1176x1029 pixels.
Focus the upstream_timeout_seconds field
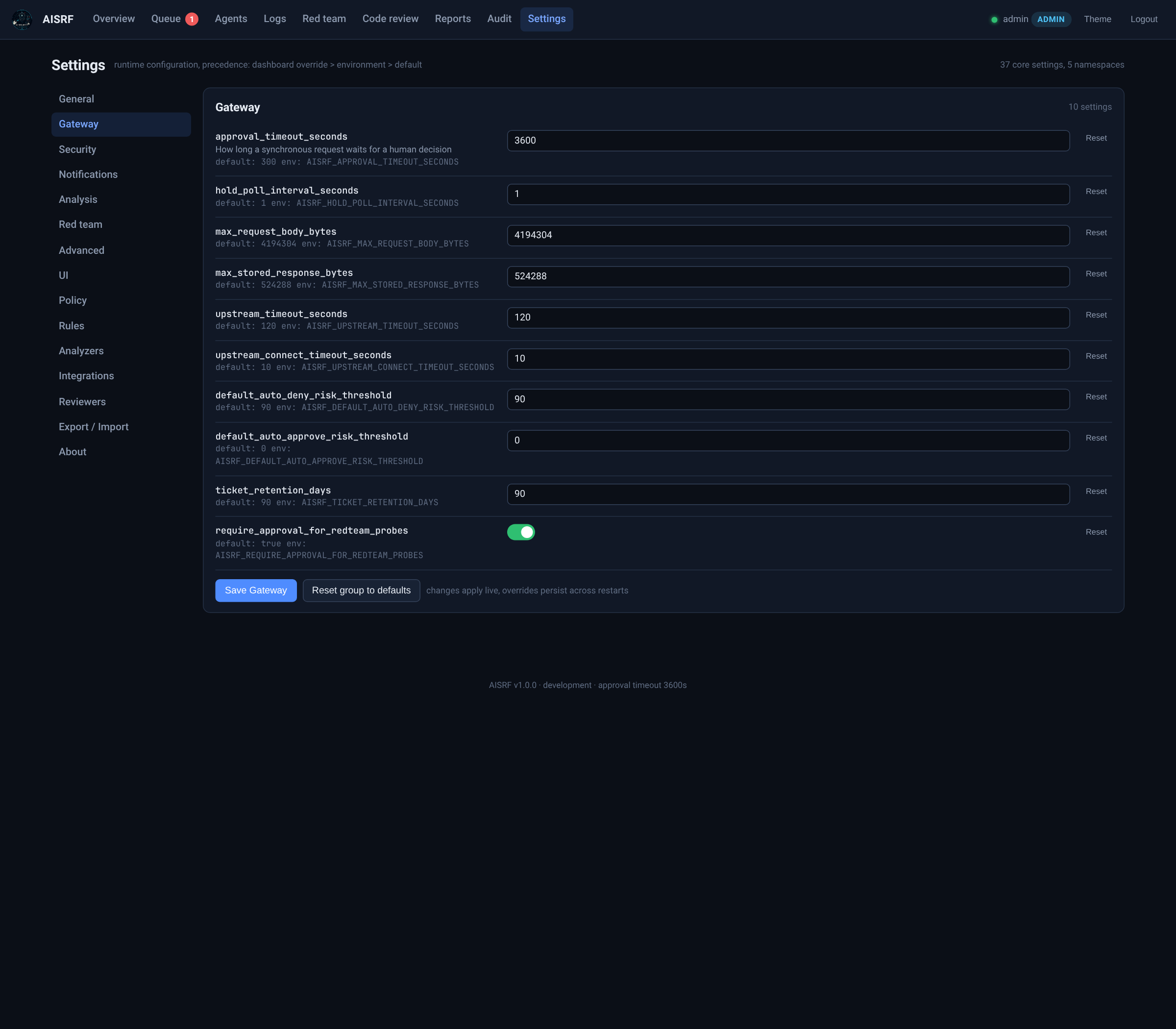point(788,318)
